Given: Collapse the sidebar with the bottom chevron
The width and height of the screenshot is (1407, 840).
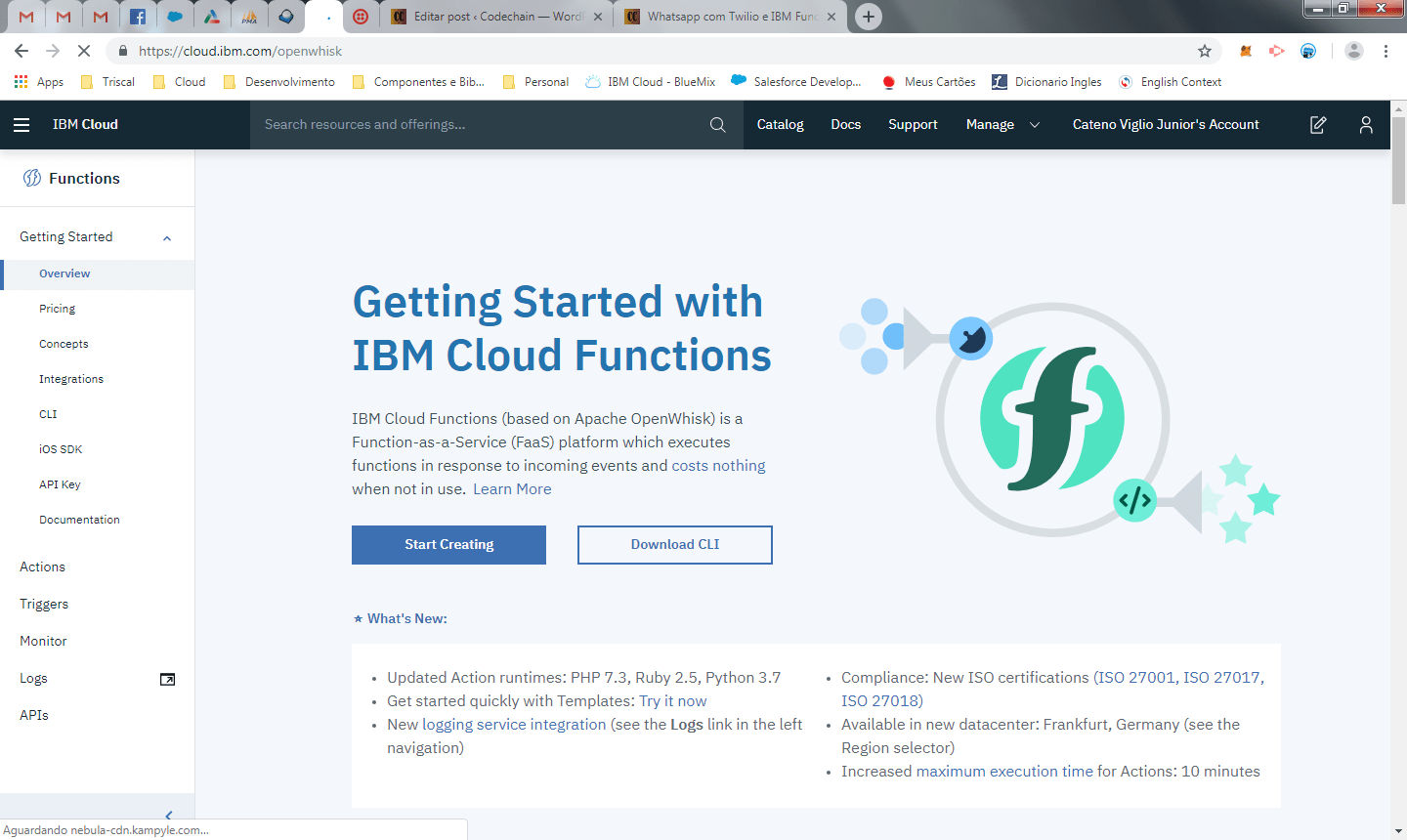Looking at the screenshot, I should [x=169, y=814].
